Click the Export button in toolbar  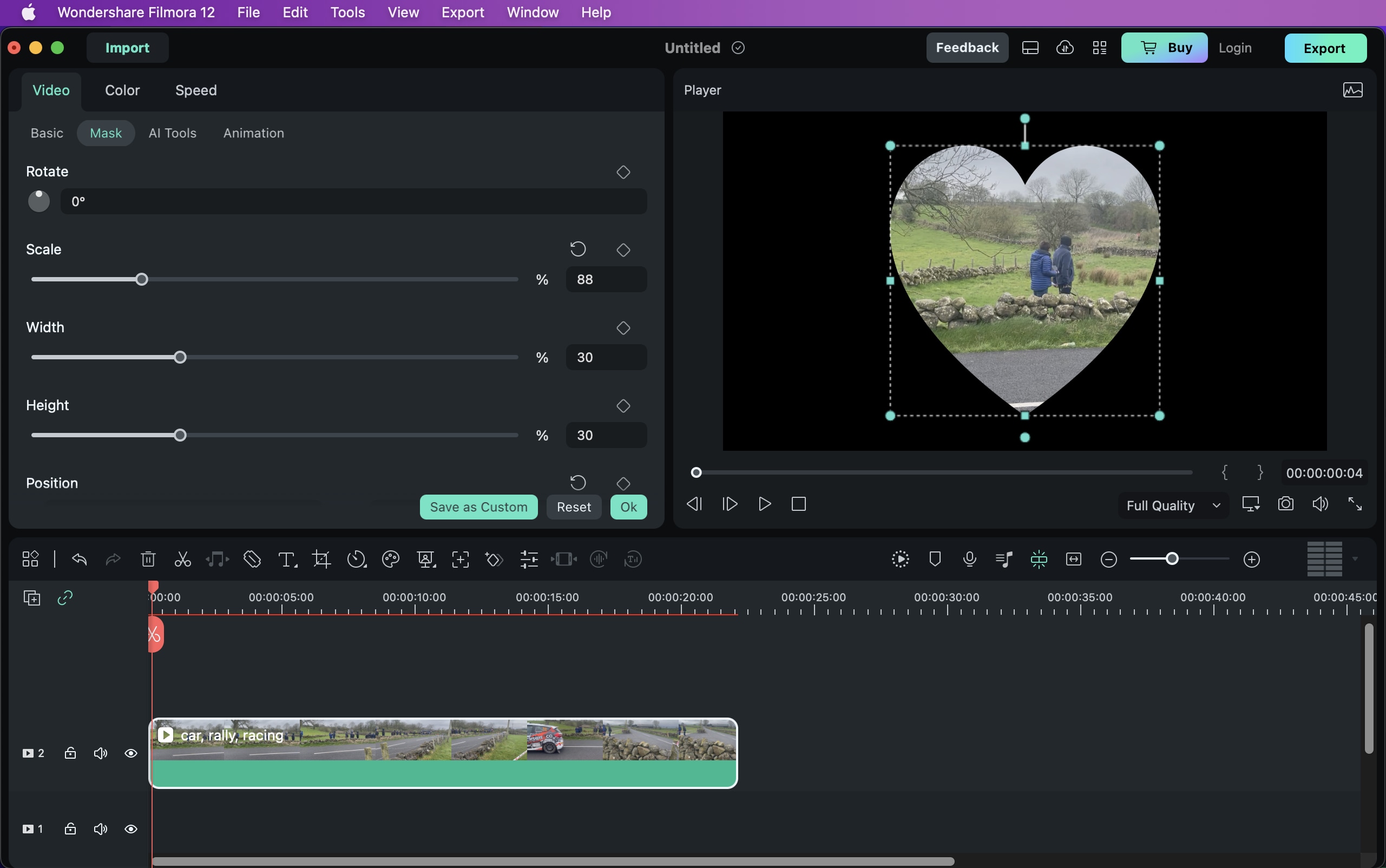pos(1324,47)
